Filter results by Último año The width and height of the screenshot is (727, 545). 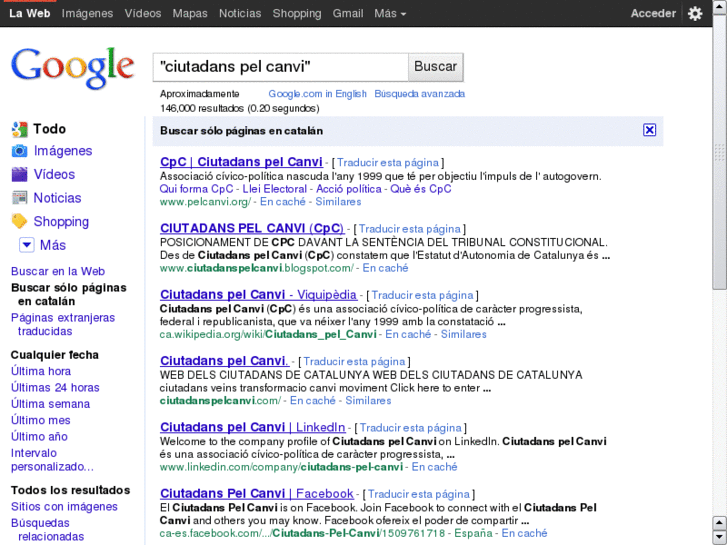(x=39, y=436)
